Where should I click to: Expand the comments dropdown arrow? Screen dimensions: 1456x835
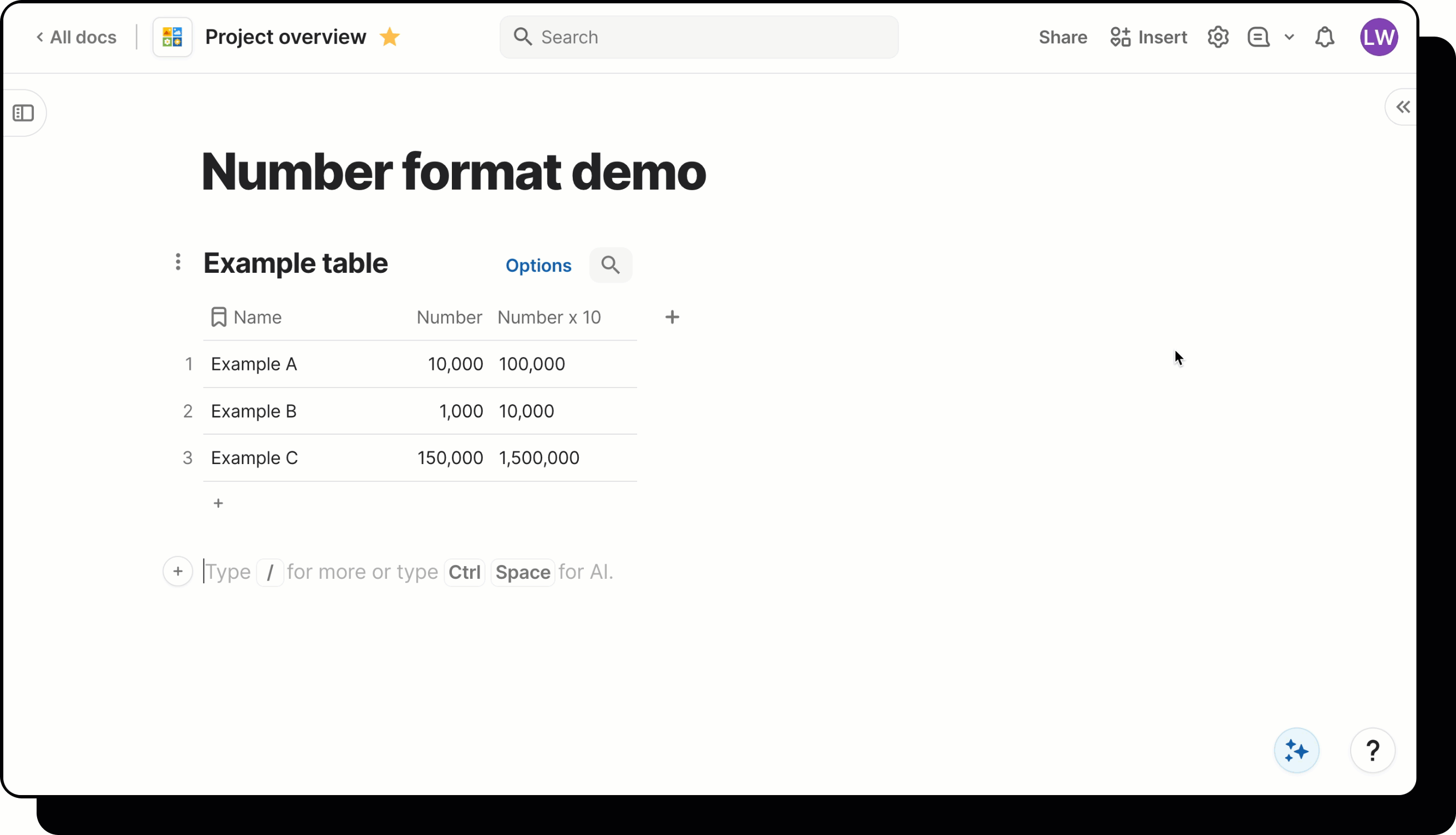(x=1290, y=37)
